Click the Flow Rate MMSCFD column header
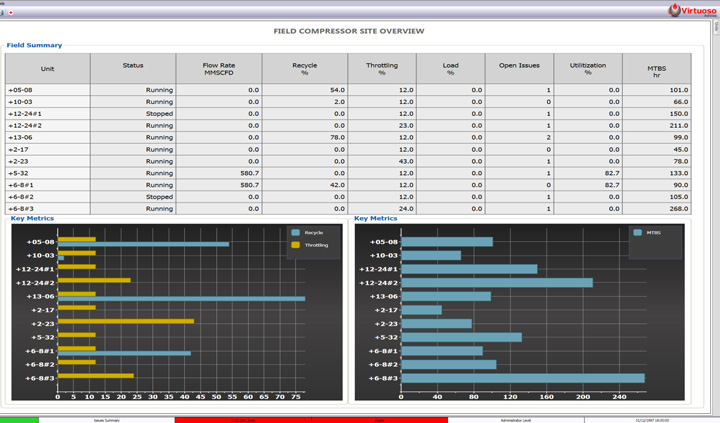This screenshot has width=720, height=423. [219, 69]
